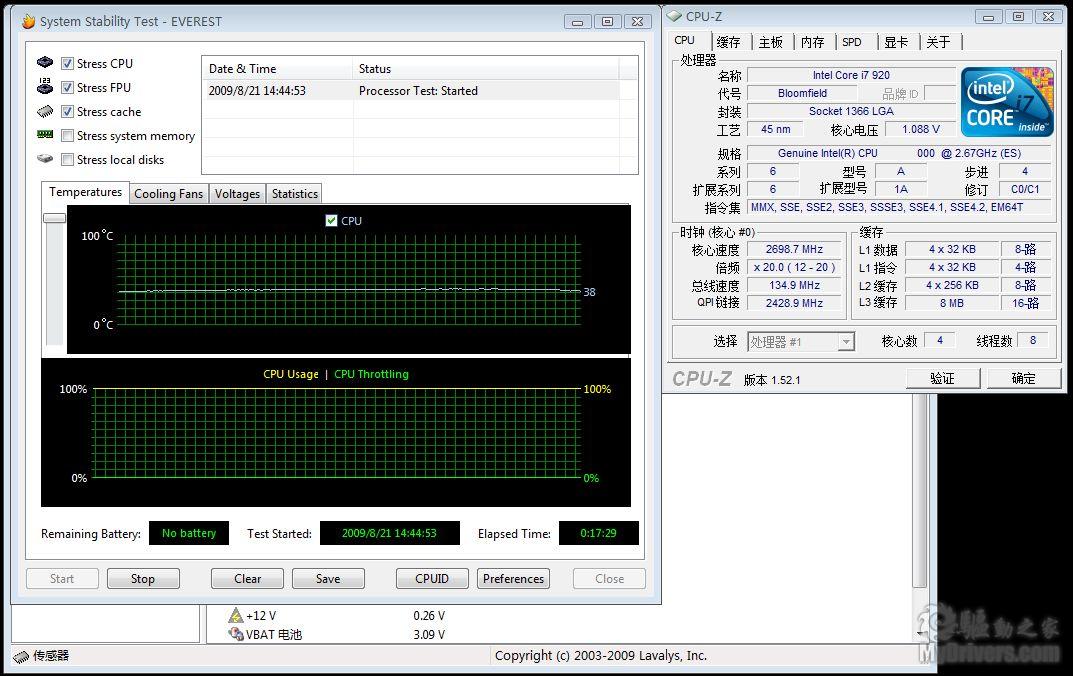Select the Stress CPU processor icon

(44, 62)
